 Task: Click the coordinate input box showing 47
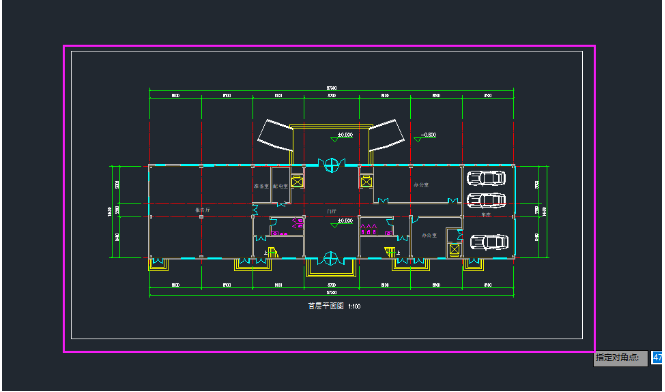click(x=657, y=358)
